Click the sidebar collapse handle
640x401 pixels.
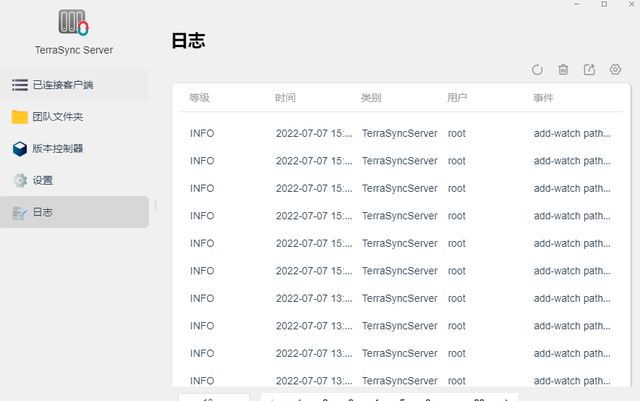pos(156,205)
